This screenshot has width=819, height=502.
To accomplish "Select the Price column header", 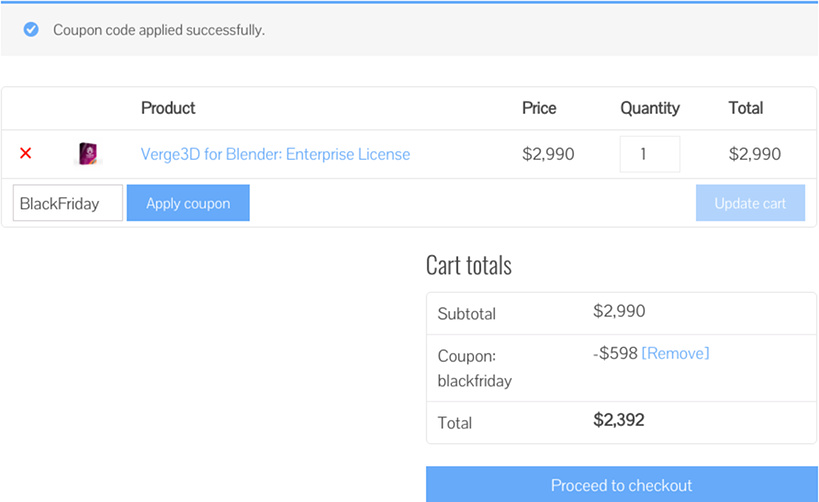I will coord(539,108).
